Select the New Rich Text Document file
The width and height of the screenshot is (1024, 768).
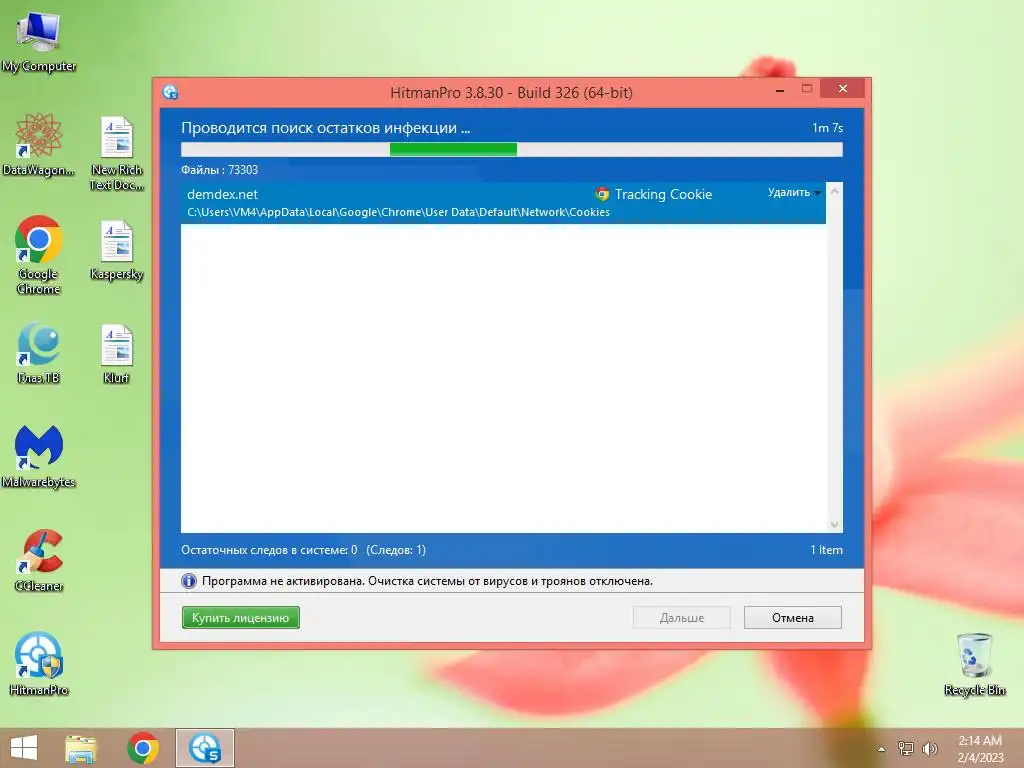coord(117,153)
